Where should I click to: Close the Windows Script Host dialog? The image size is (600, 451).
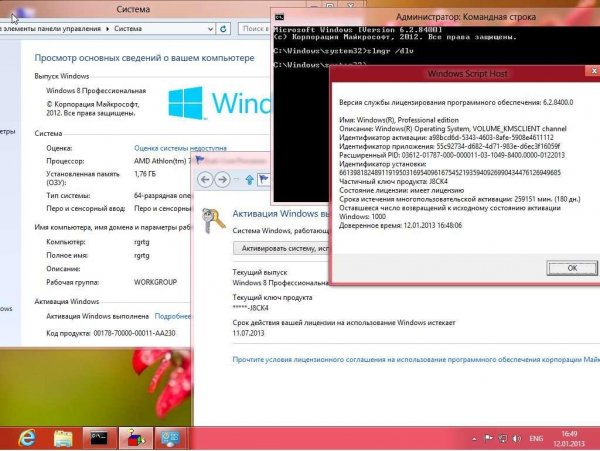coord(593,71)
